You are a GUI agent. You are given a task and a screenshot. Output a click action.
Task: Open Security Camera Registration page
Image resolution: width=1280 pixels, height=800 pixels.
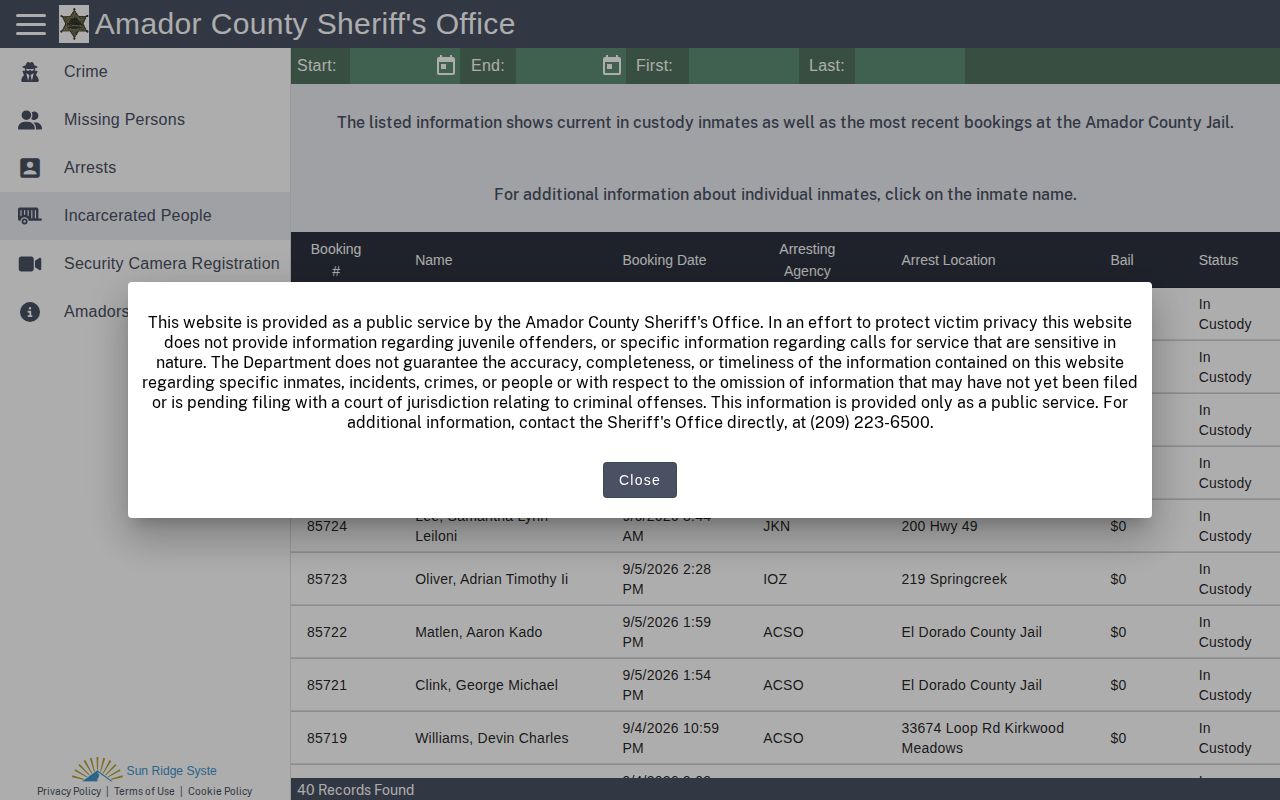(145, 264)
